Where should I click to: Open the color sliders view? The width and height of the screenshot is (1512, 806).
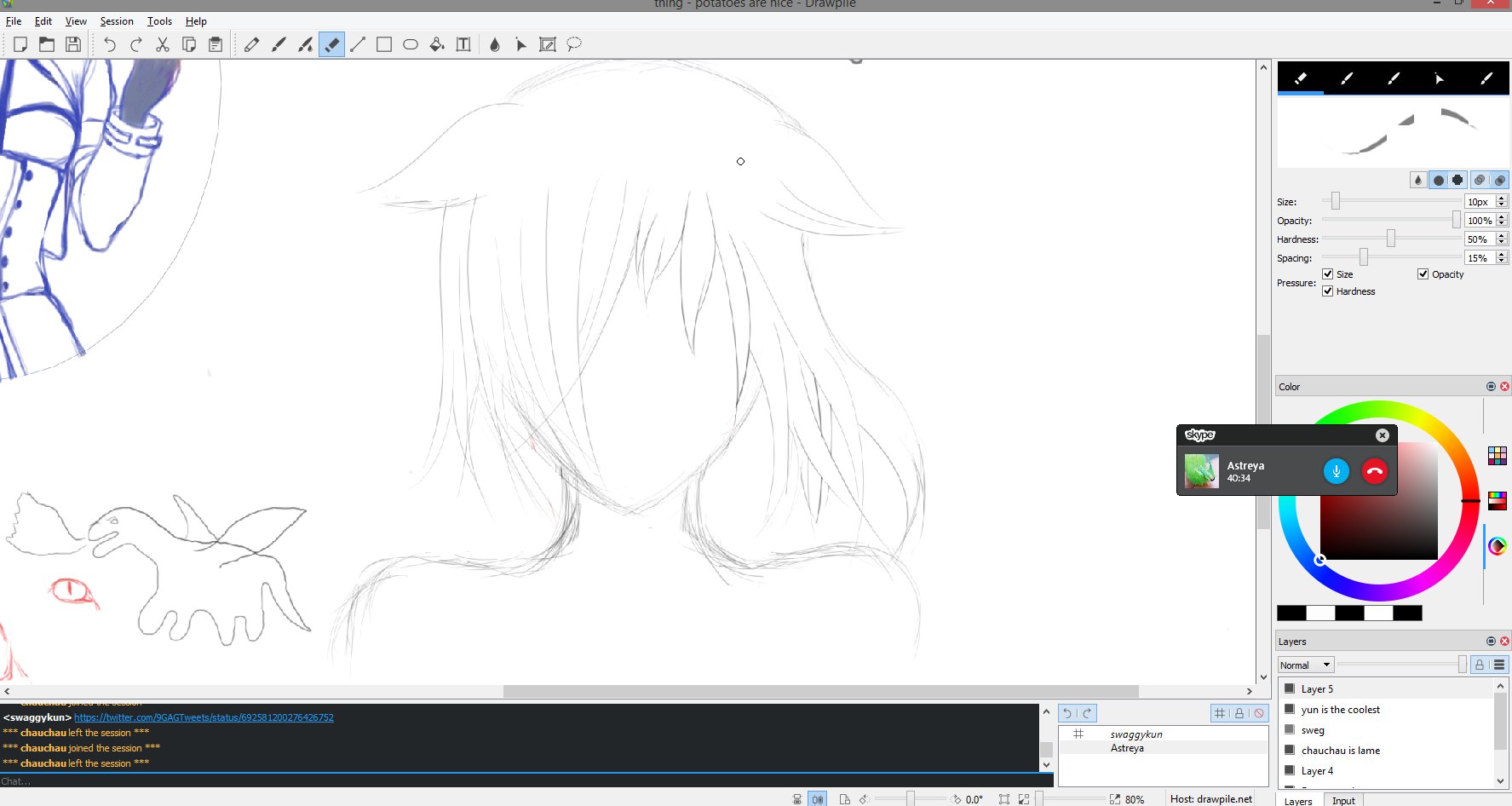[1498, 501]
